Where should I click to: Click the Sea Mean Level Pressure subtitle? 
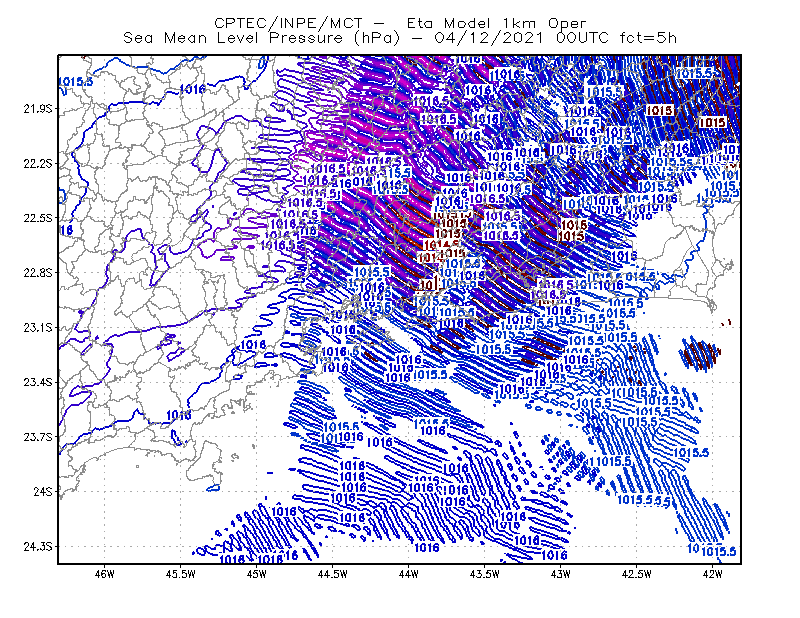click(400, 38)
